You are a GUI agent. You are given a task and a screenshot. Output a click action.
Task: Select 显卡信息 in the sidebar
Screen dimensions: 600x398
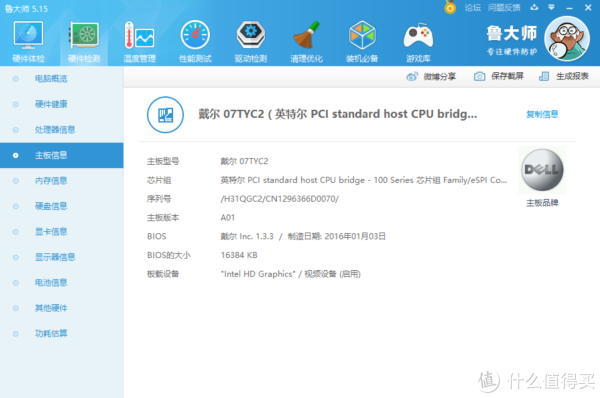(x=62, y=232)
